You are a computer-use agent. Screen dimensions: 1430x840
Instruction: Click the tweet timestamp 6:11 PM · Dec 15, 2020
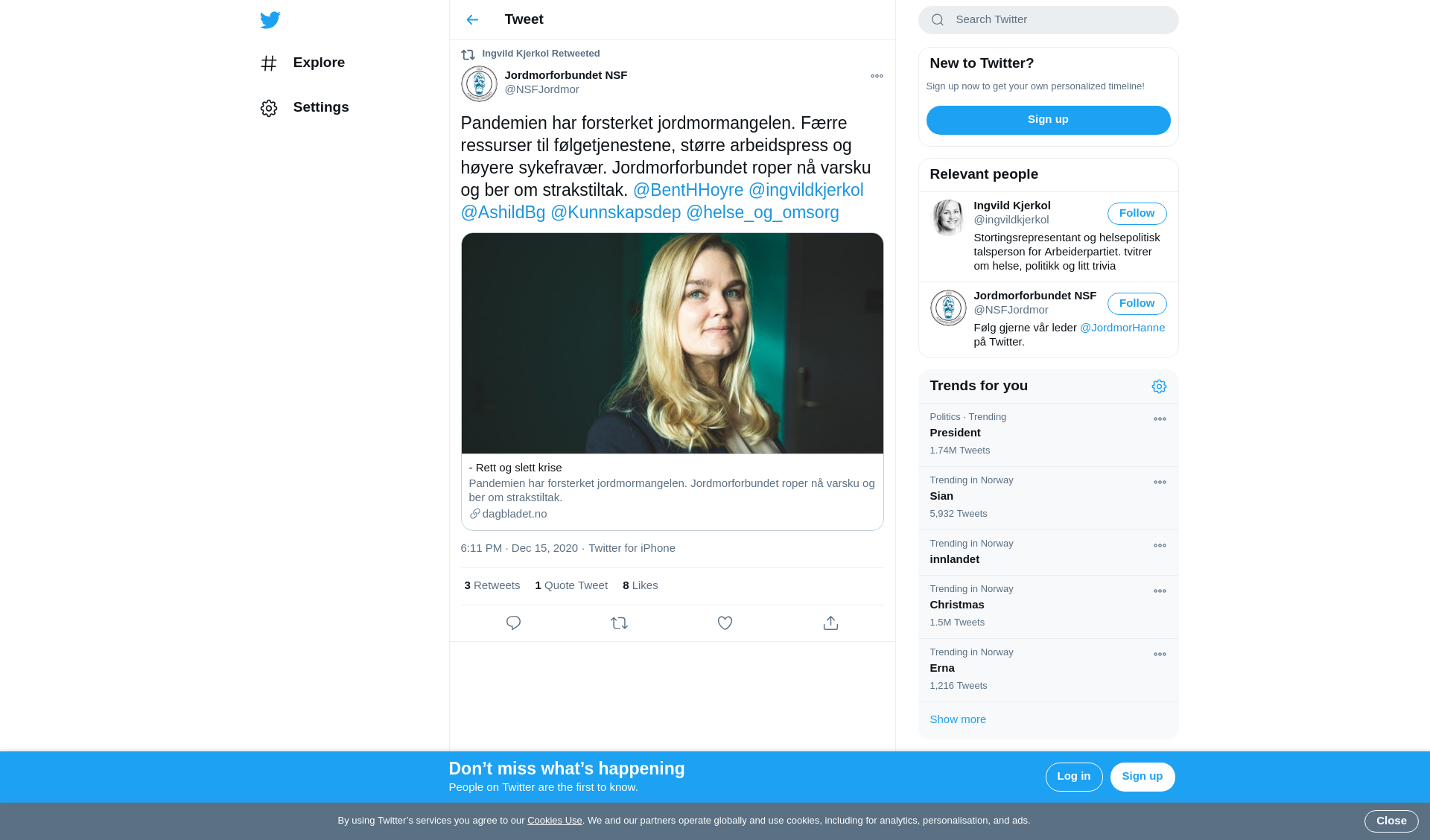[518, 548]
